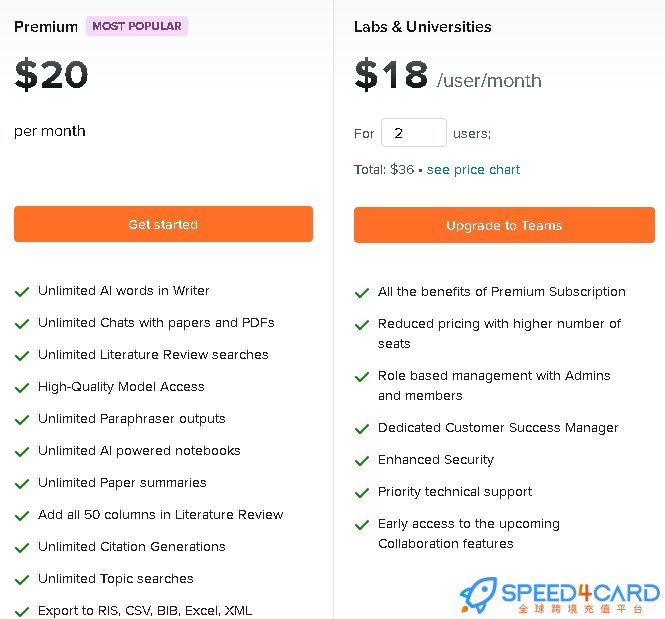
Task: Click the checkmark beside All the benefits of Premium
Action: [362, 293]
